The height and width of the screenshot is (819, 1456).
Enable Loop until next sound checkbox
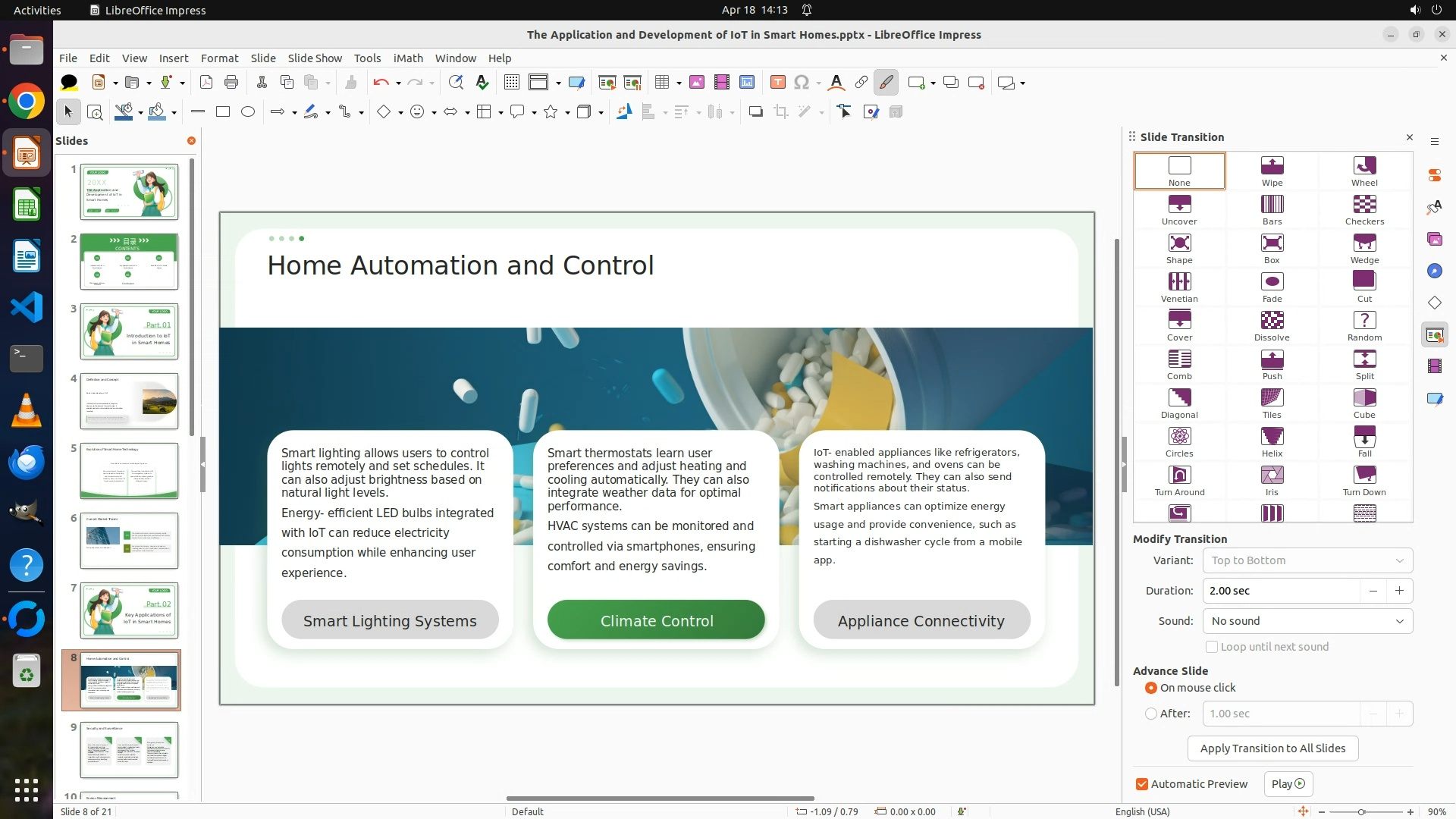pyautogui.click(x=1212, y=647)
